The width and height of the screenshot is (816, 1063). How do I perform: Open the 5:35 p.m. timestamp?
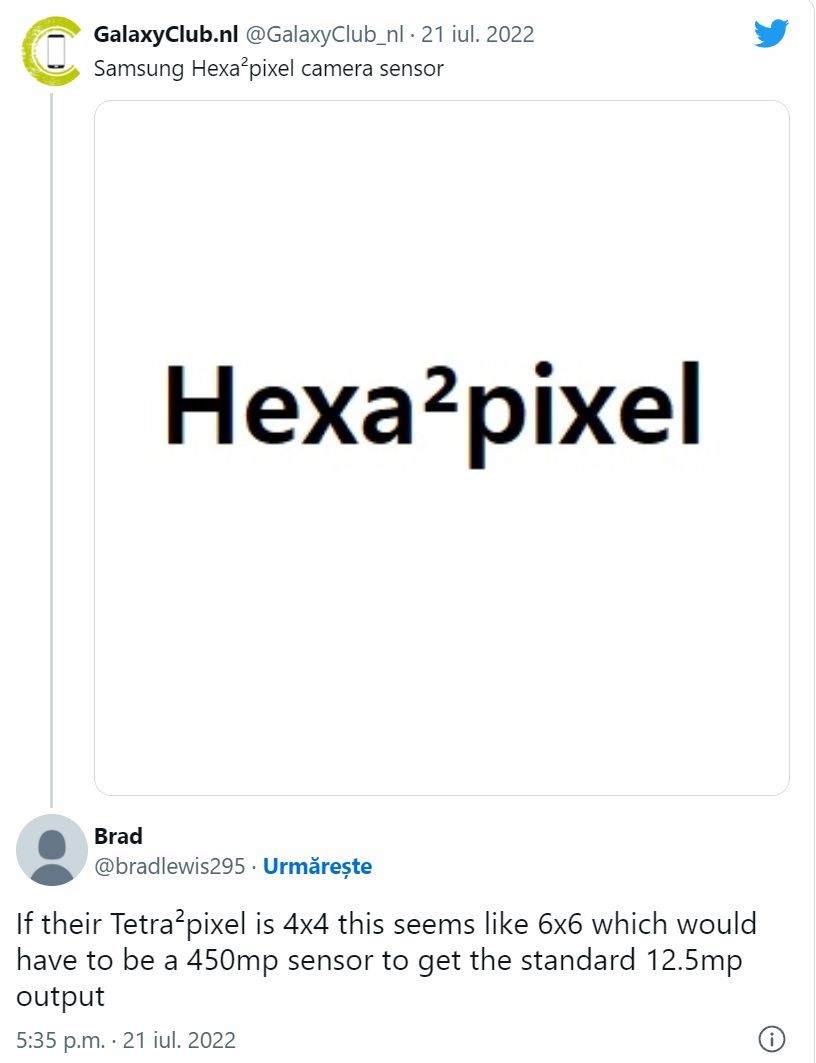61,1040
